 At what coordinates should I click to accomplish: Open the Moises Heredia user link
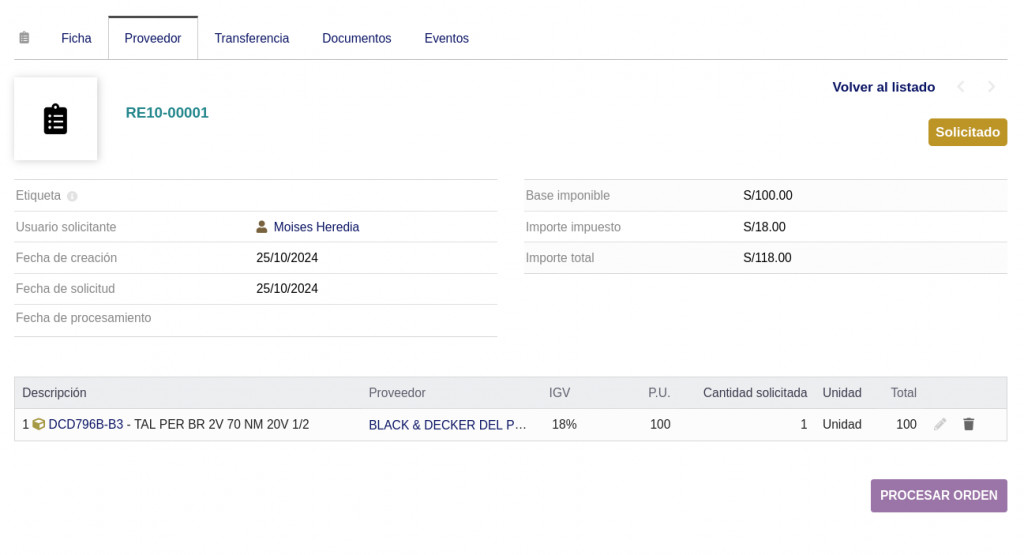[x=316, y=227]
